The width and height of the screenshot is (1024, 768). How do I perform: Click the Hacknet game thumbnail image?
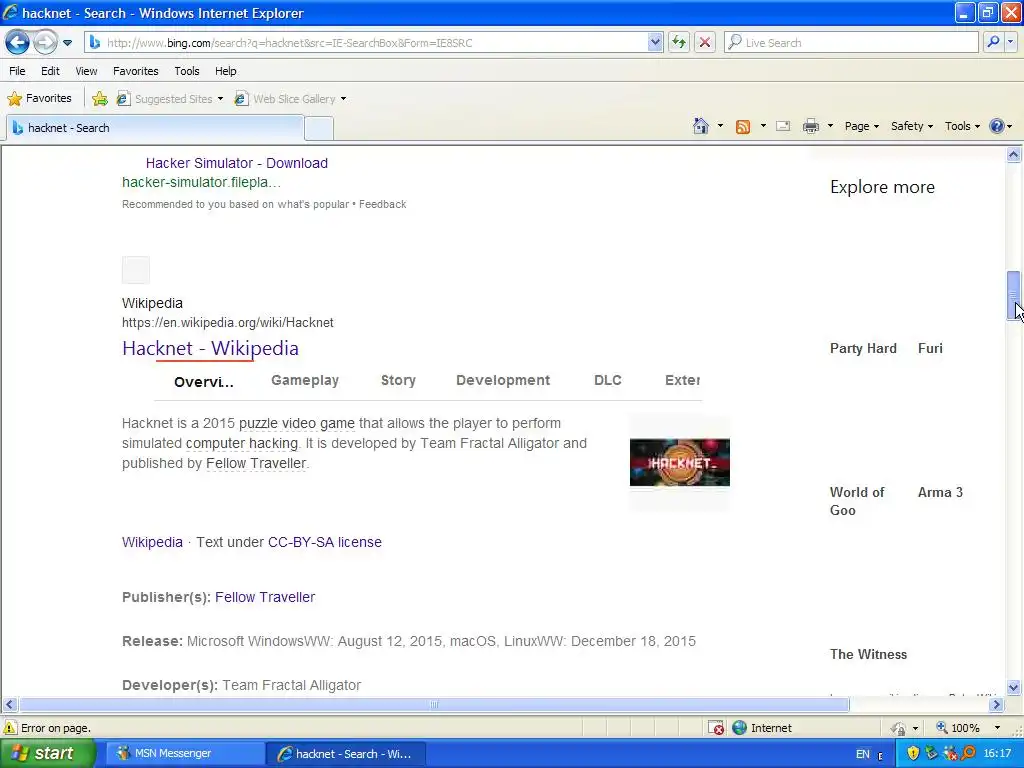680,462
